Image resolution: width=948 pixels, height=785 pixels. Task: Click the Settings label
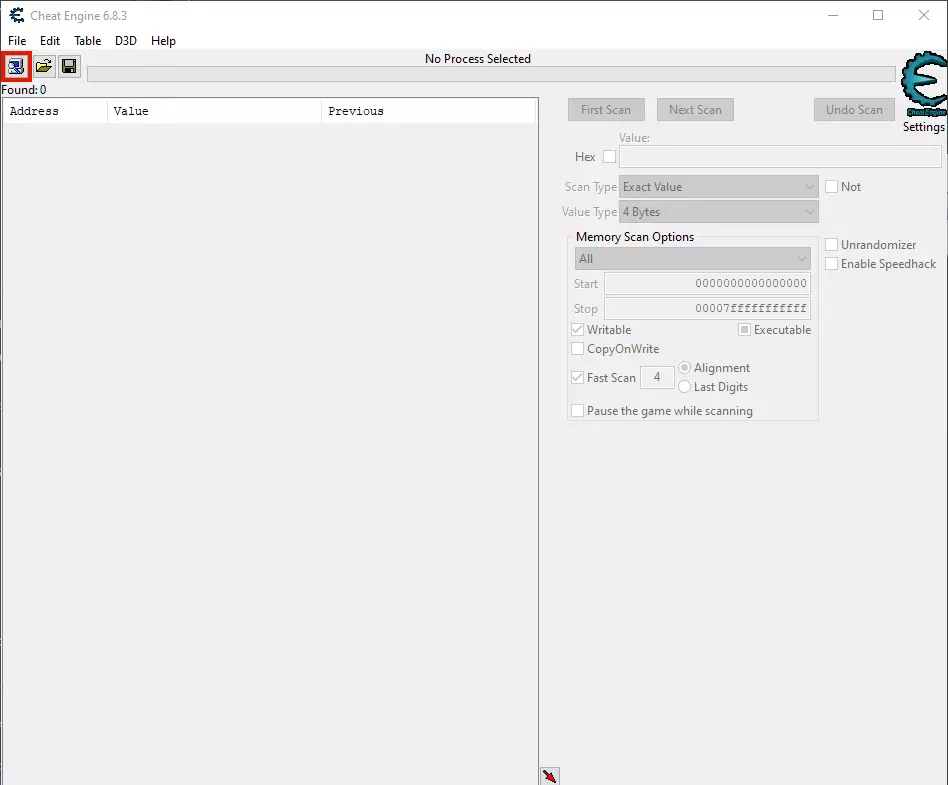click(x=923, y=127)
